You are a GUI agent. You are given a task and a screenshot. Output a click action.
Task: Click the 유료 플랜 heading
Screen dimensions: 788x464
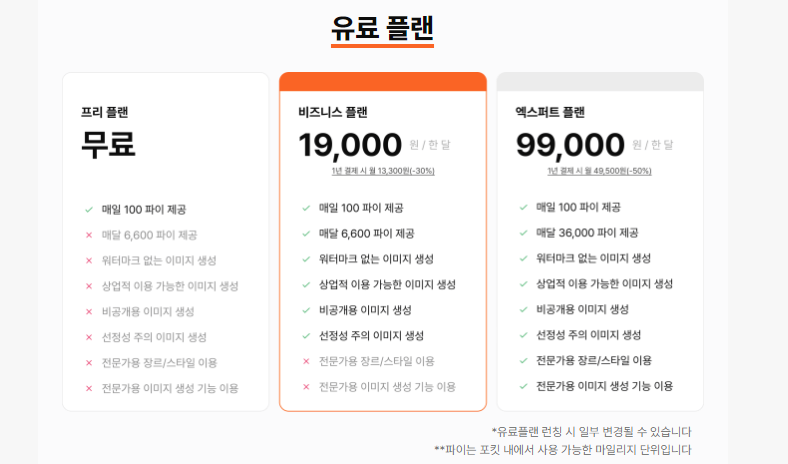click(382, 28)
